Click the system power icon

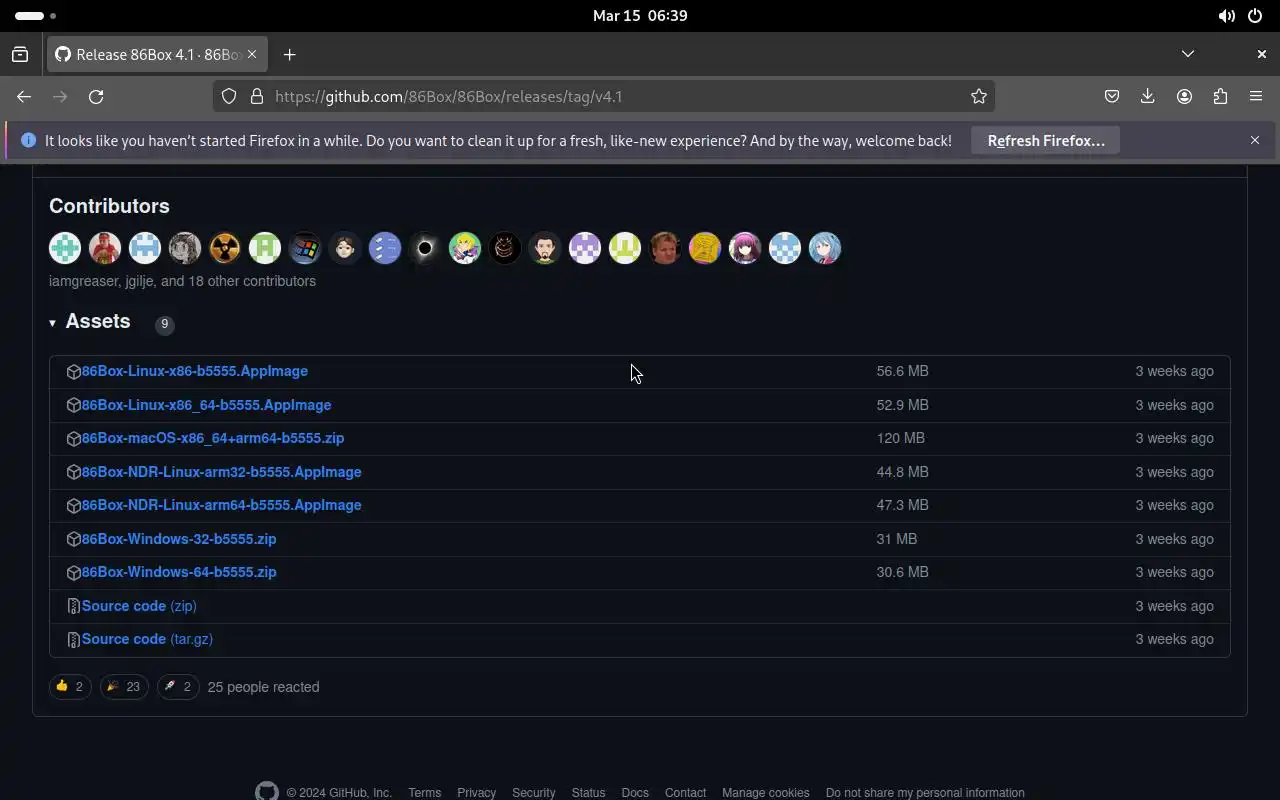[1255, 16]
